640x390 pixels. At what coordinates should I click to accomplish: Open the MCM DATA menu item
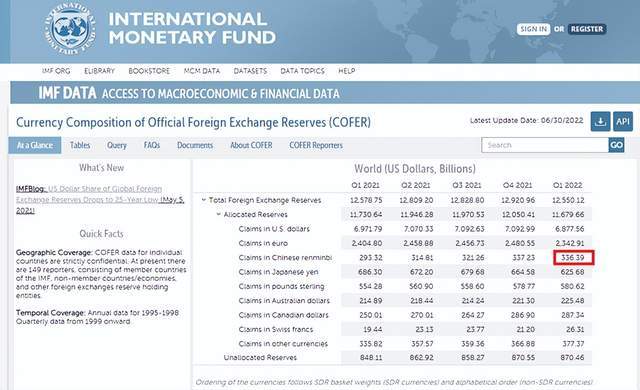(202, 71)
